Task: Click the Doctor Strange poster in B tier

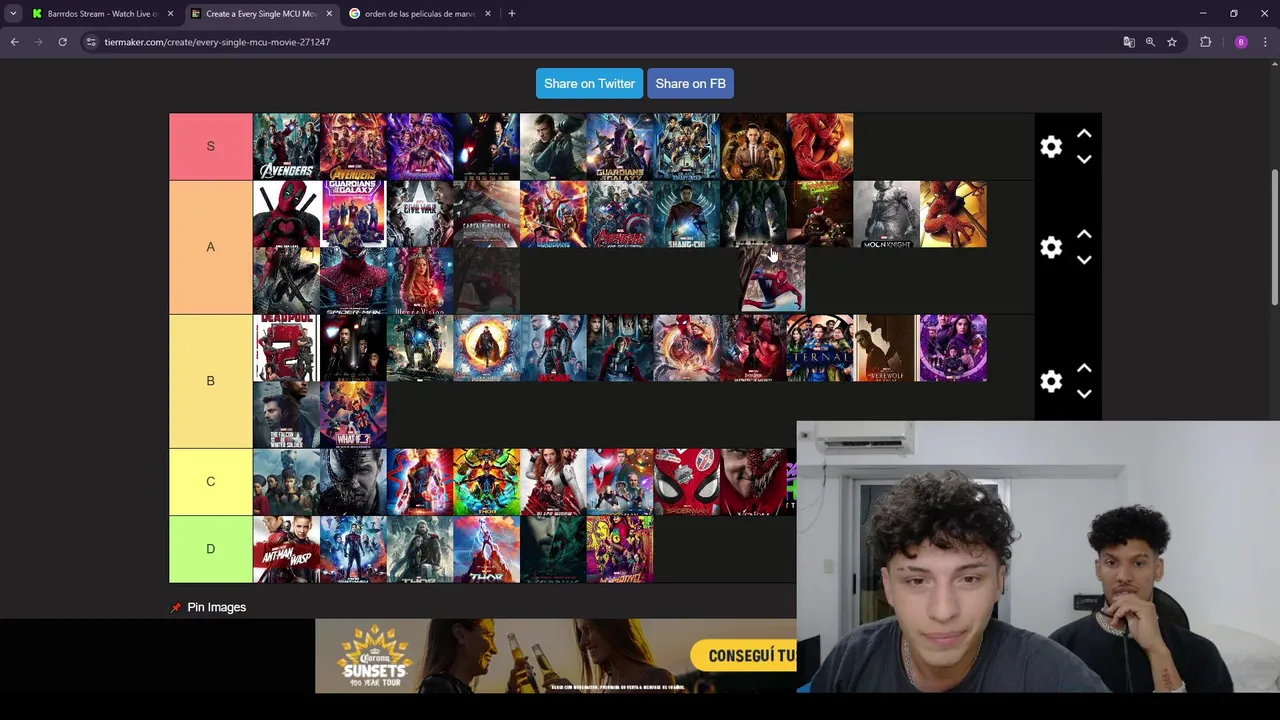Action: 487,348
